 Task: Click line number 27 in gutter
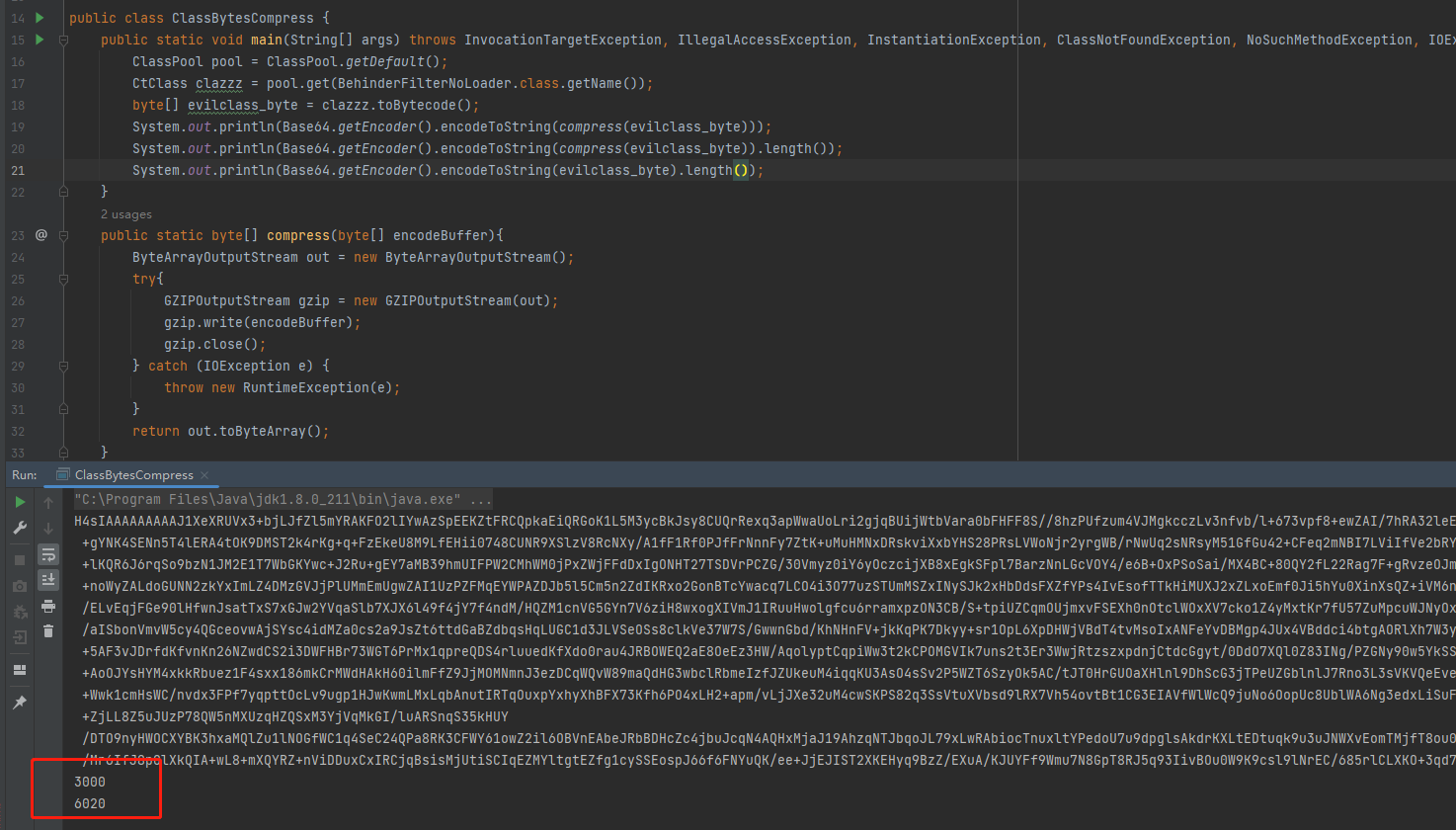coord(18,322)
